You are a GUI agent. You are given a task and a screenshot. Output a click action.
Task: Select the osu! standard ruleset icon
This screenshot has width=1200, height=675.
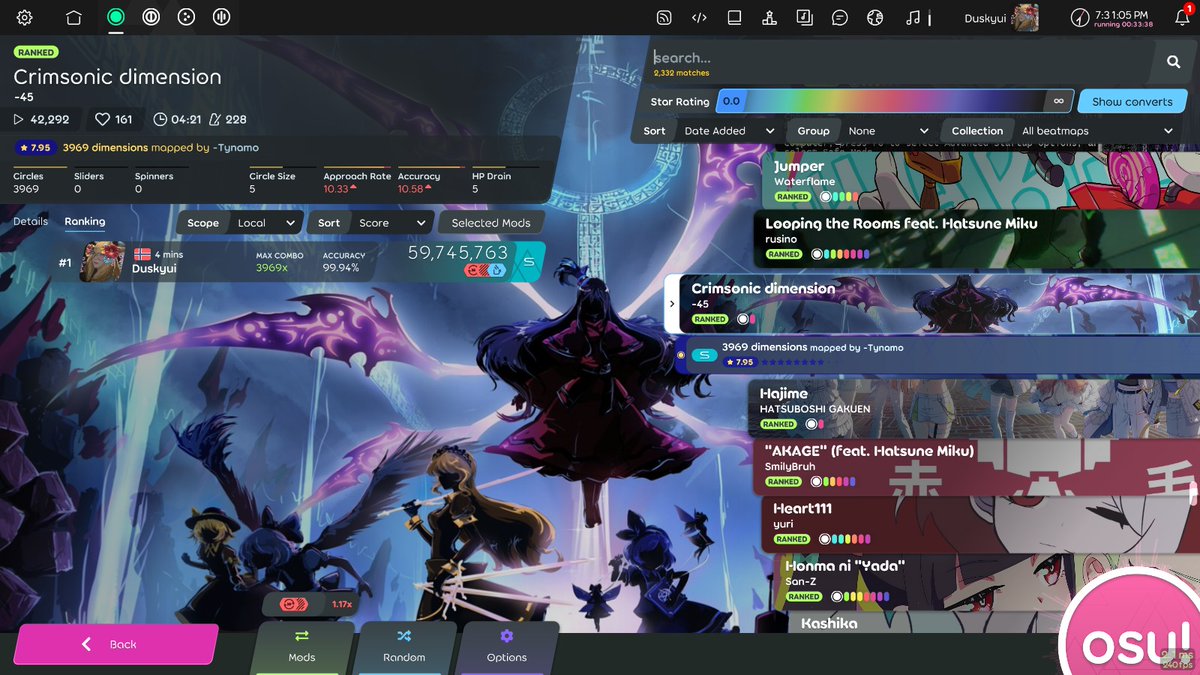point(116,17)
